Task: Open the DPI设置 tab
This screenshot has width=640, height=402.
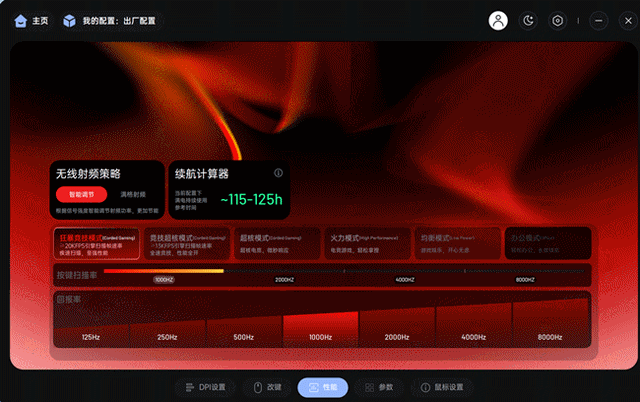Action: tap(208, 387)
